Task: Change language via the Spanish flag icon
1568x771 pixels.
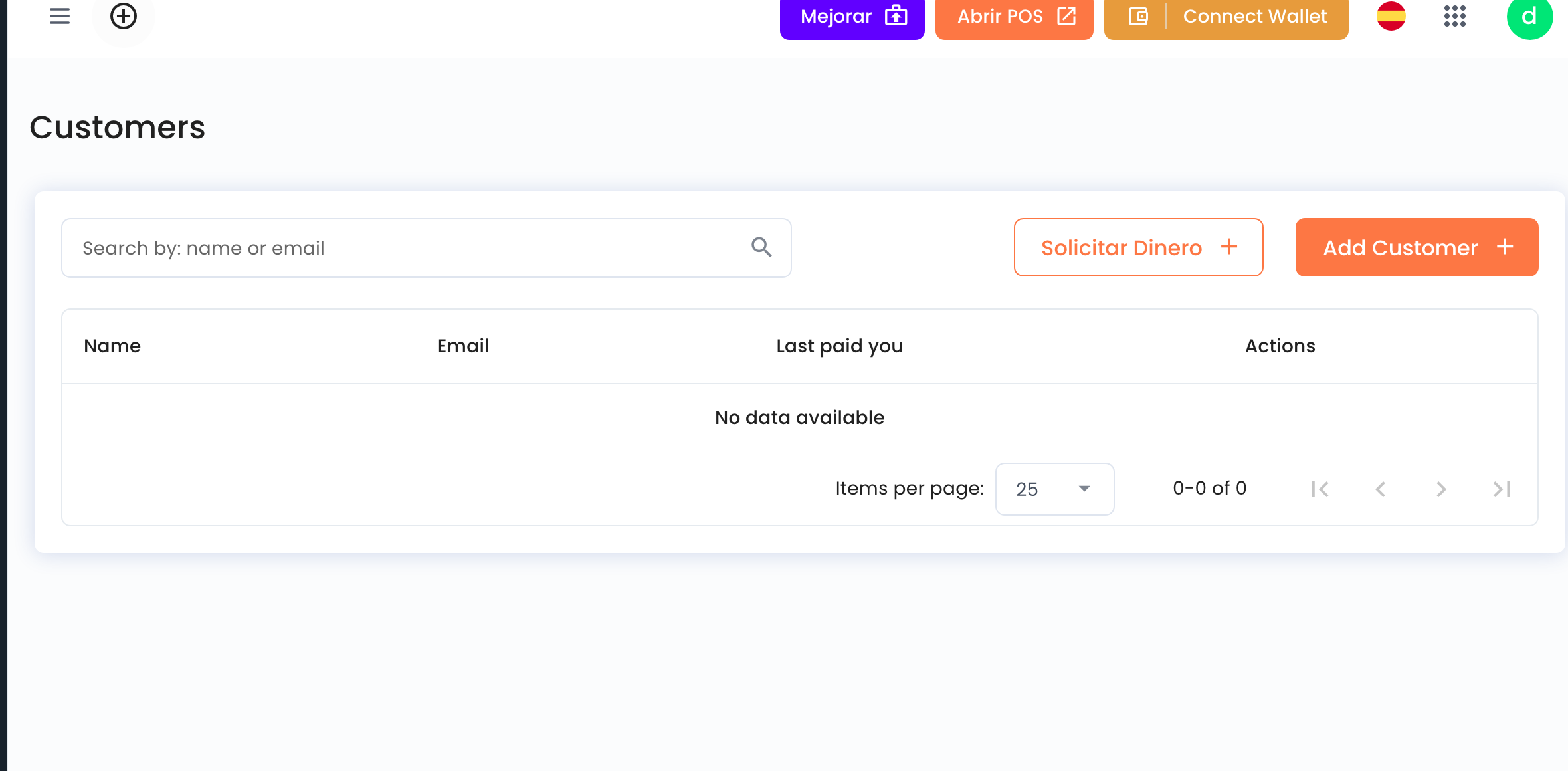Action: coord(1391,16)
